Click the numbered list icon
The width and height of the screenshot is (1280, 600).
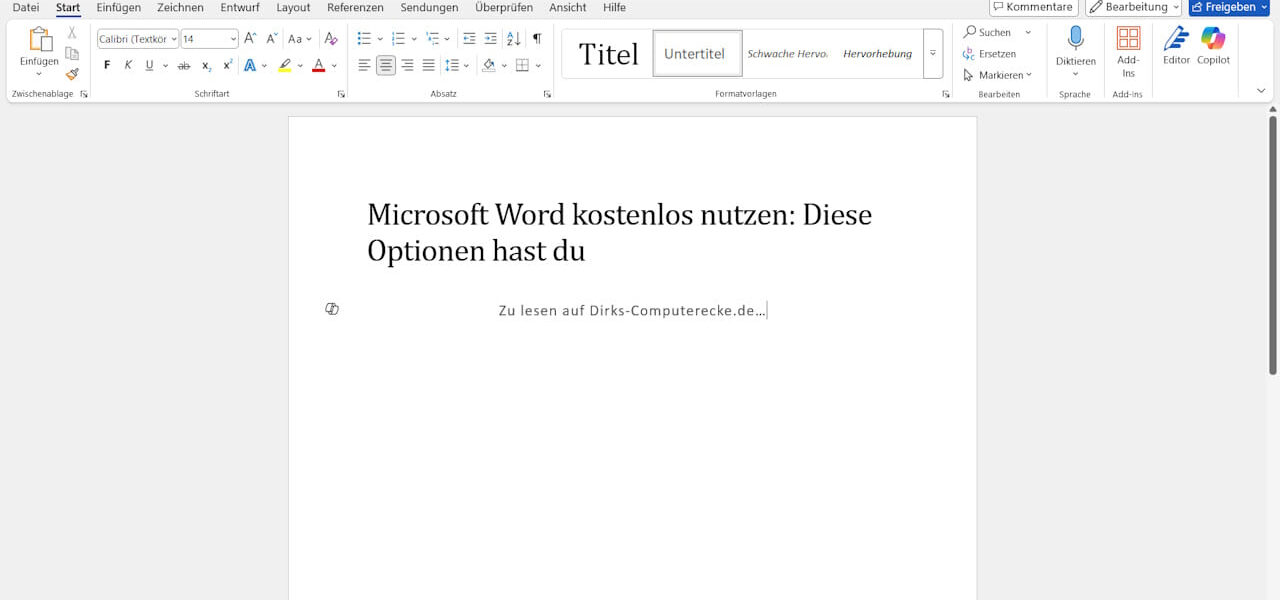tap(398, 39)
